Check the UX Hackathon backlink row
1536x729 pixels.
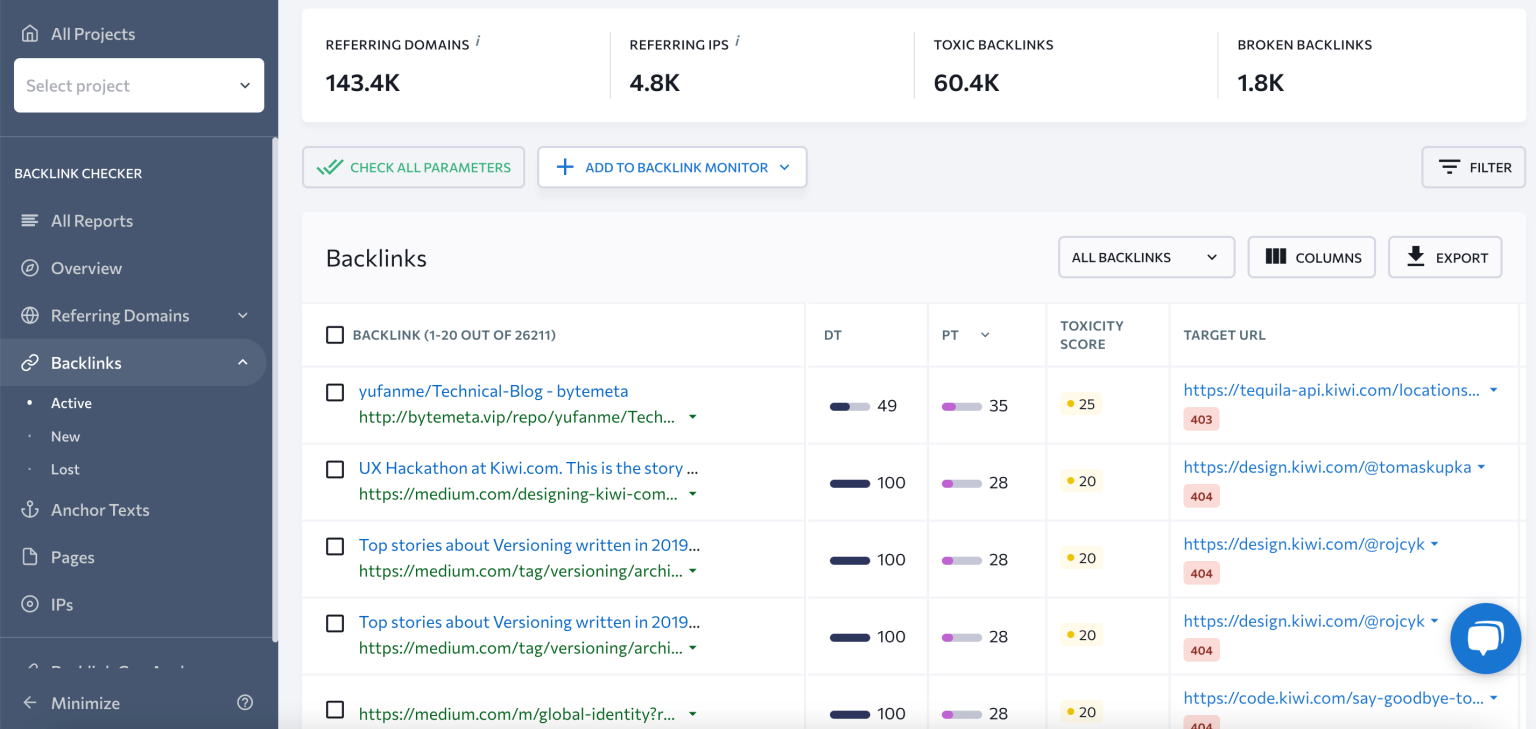(x=335, y=469)
